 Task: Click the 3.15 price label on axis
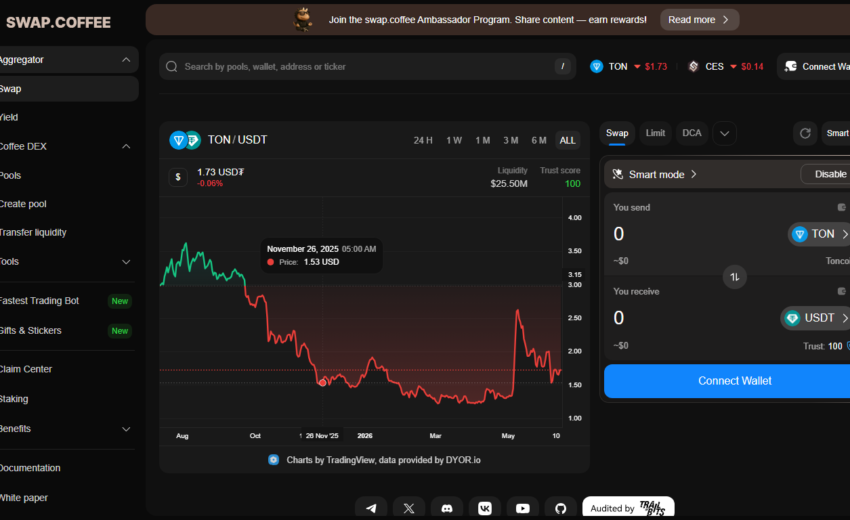pos(575,274)
